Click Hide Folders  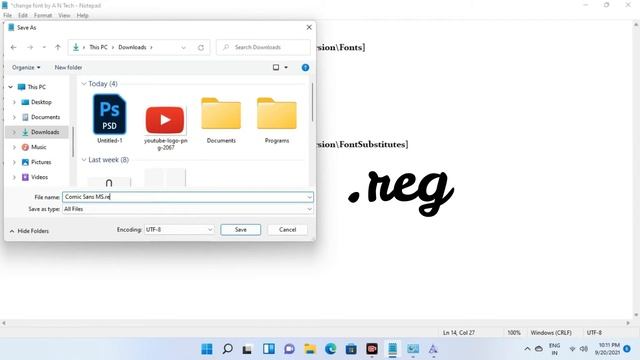(29, 231)
